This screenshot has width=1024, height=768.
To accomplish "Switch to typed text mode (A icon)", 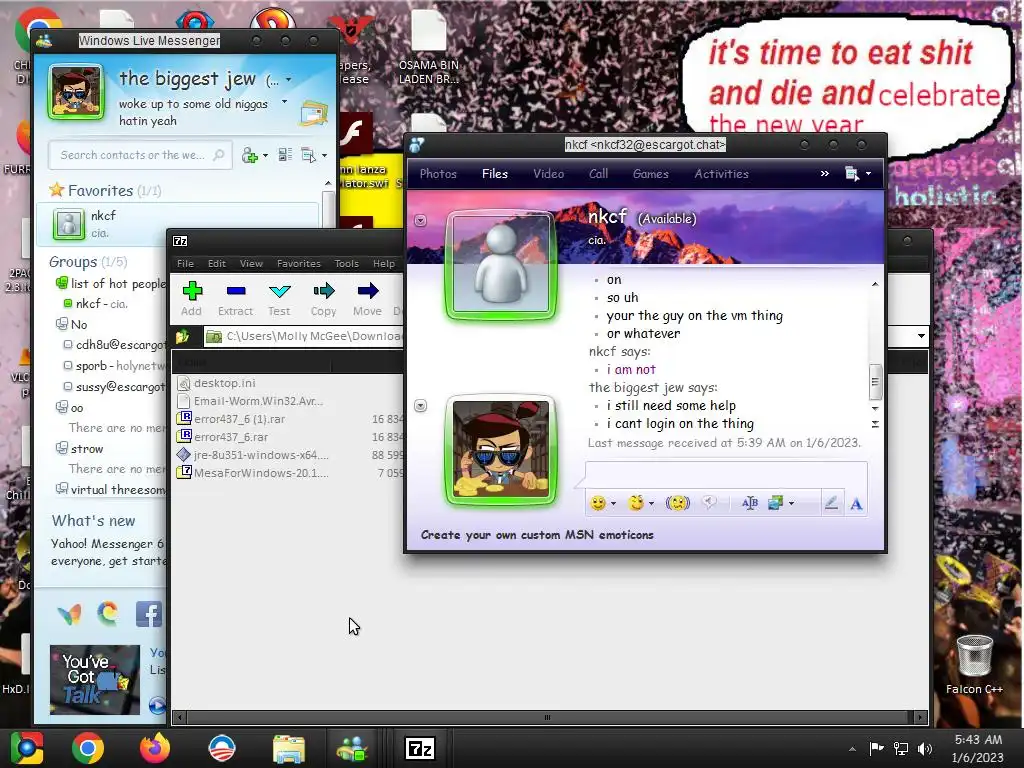I will coord(856,504).
